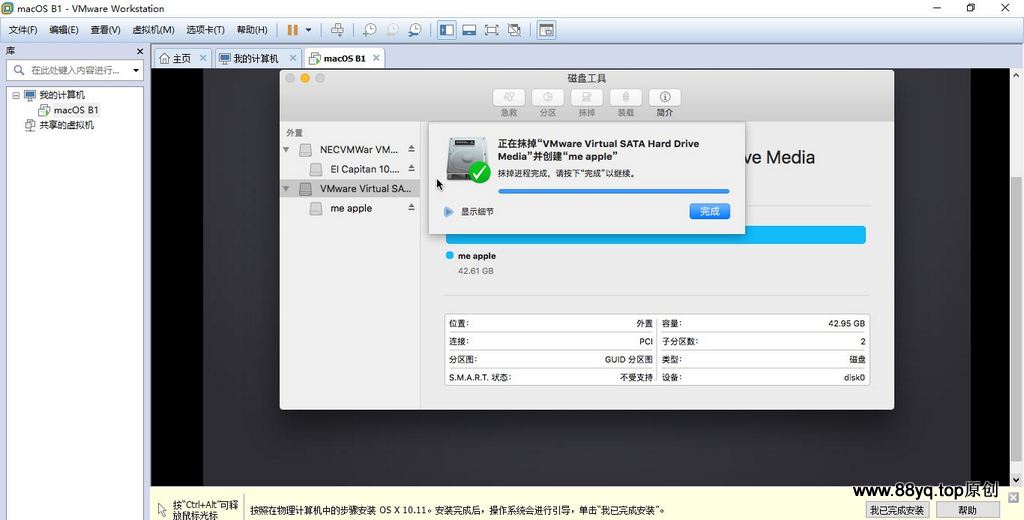Click the 完成 button
Image resolution: width=1024 pixels, height=520 pixels.
point(709,211)
